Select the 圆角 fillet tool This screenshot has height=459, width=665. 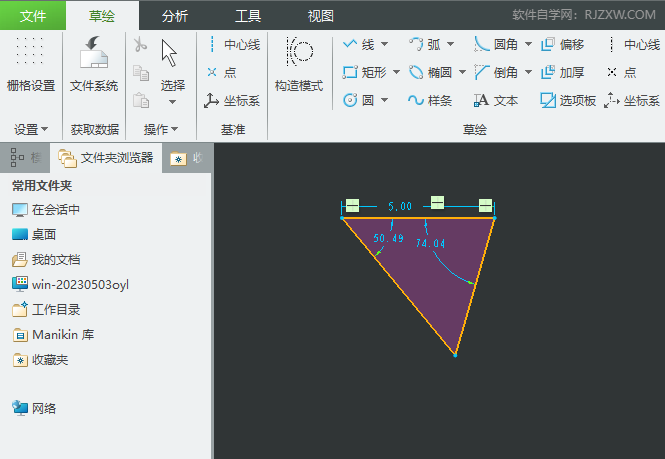click(x=496, y=44)
